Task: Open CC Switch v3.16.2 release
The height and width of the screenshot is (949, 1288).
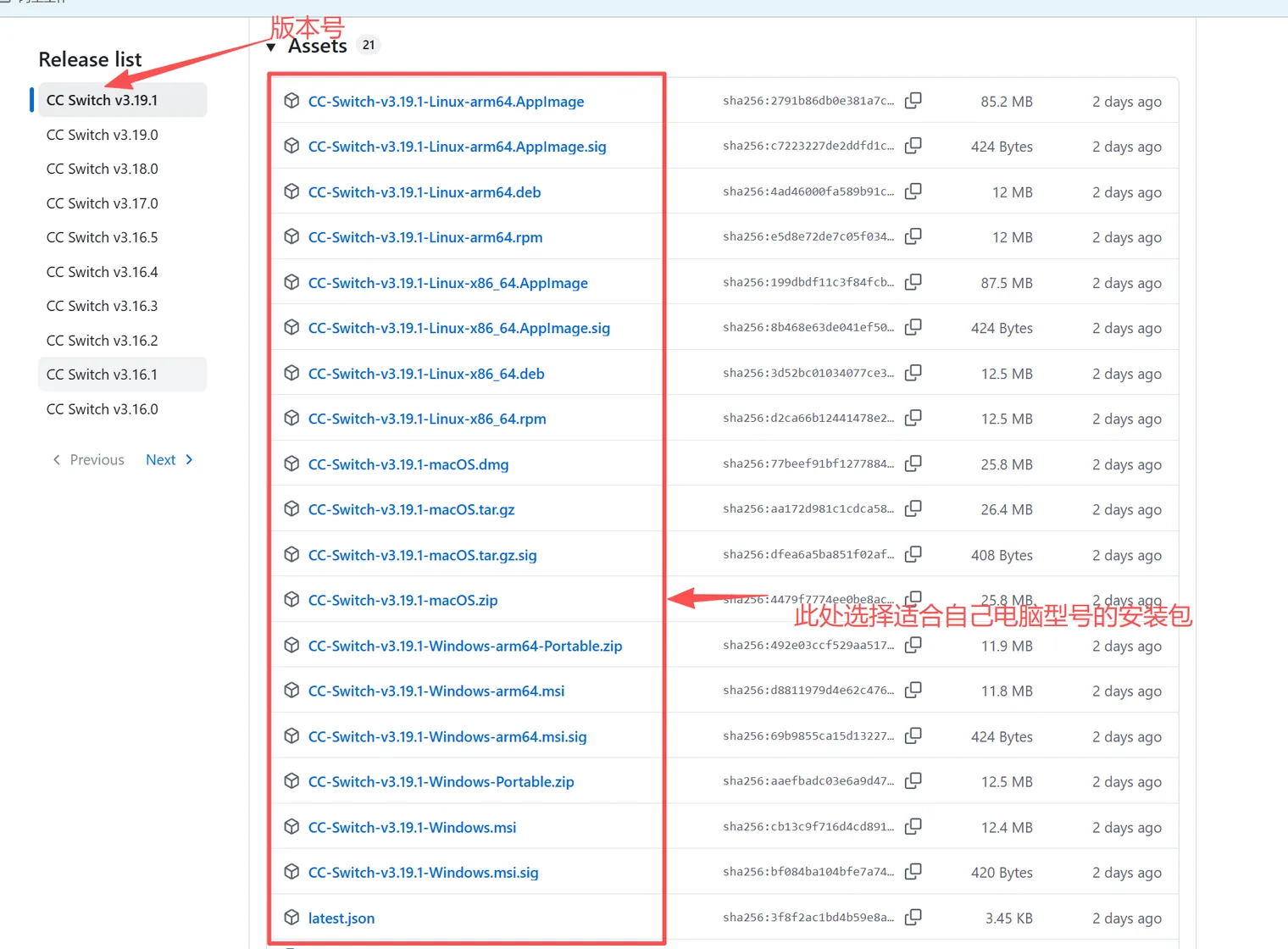Action: (x=122, y=341)
